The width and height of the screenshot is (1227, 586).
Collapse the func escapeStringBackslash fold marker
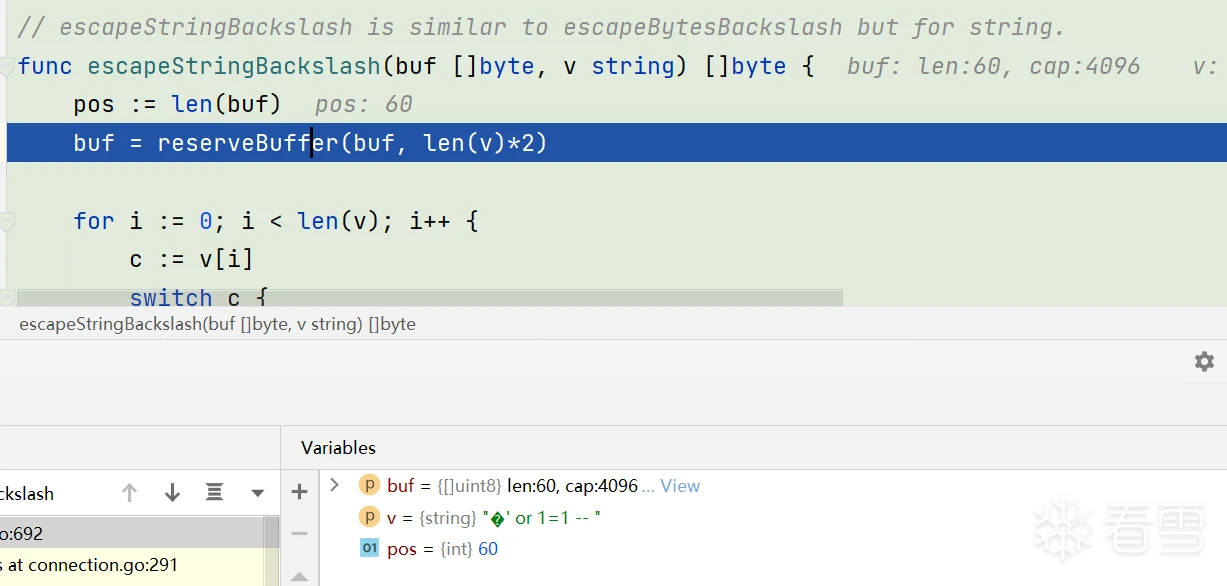tap(7, 67)
